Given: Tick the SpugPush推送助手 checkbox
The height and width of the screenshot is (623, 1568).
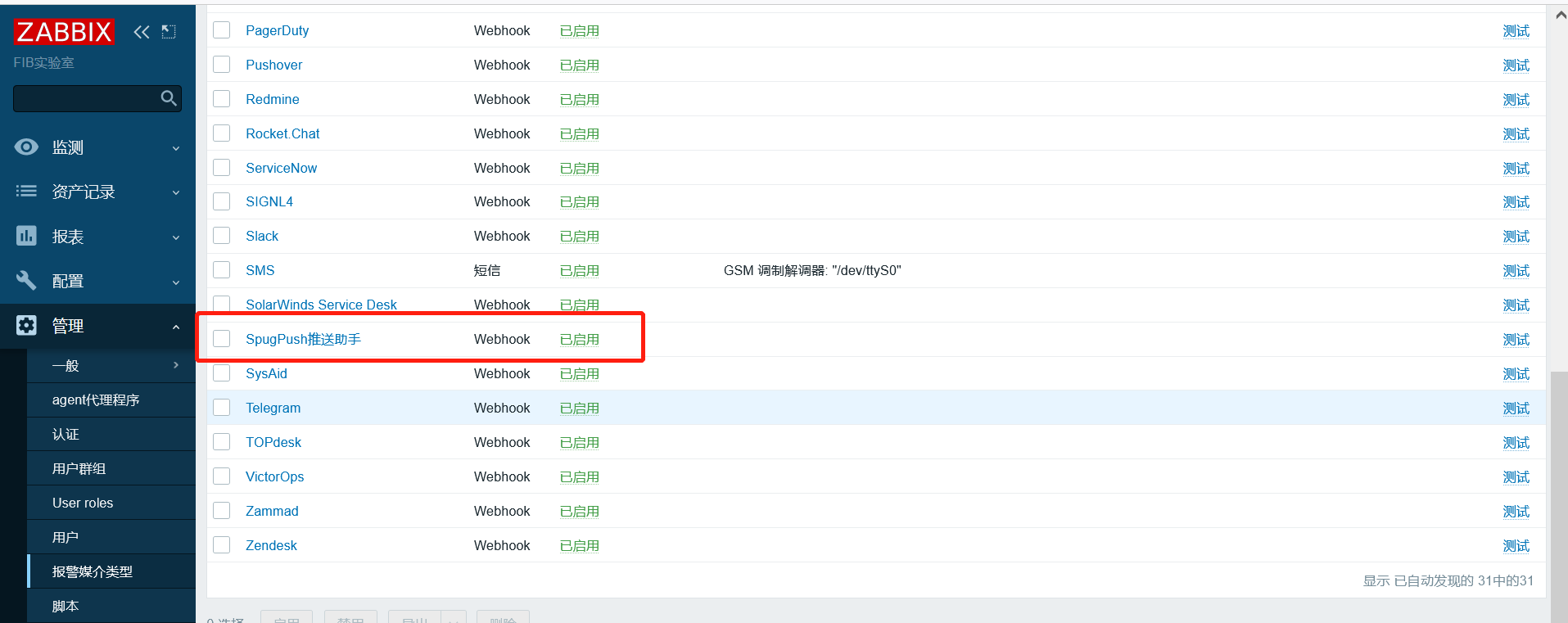Looking at the screenshot, I should 222,339.
